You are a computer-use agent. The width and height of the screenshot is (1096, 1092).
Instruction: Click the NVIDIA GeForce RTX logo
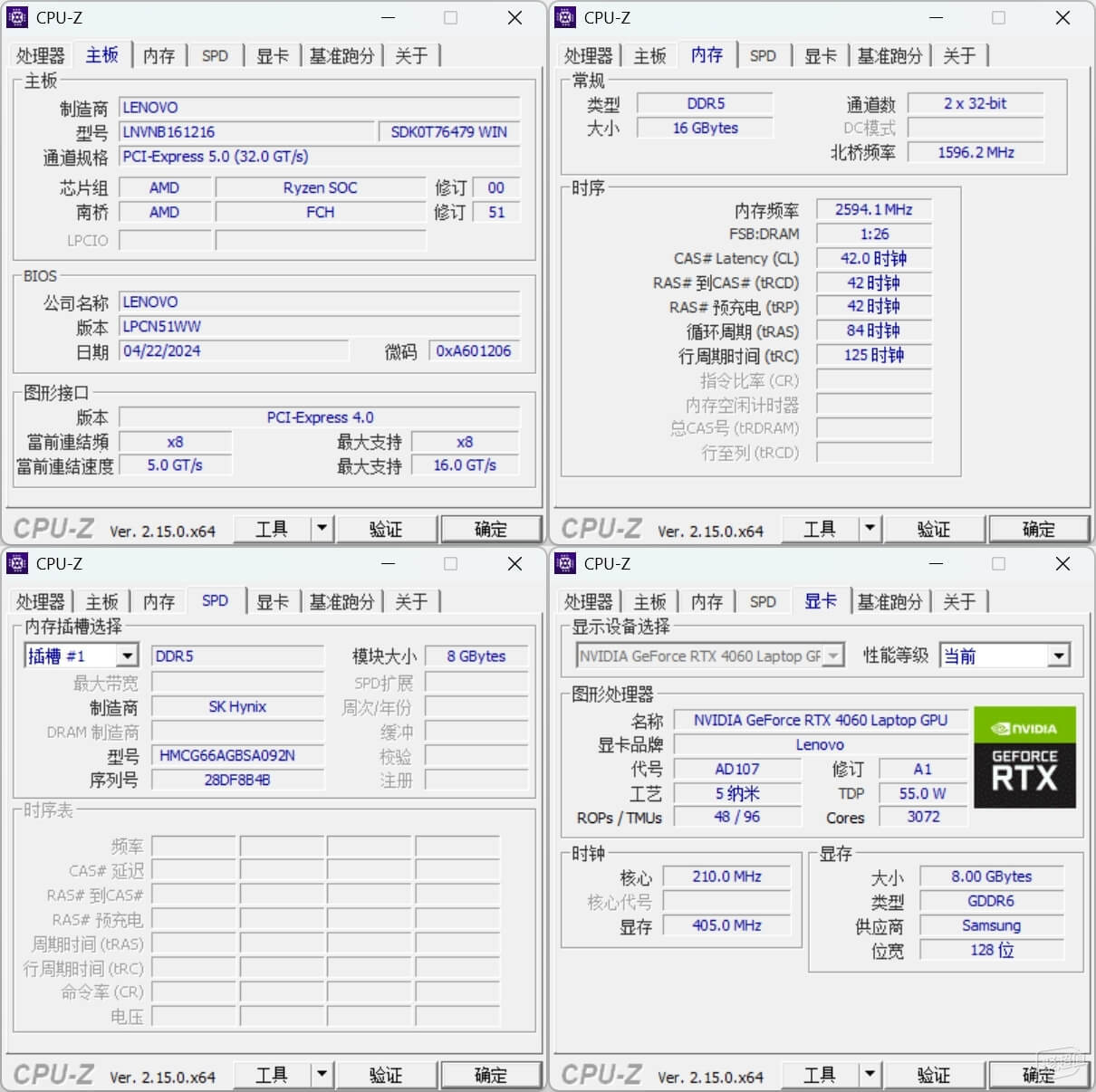(x=1024, y=757)
